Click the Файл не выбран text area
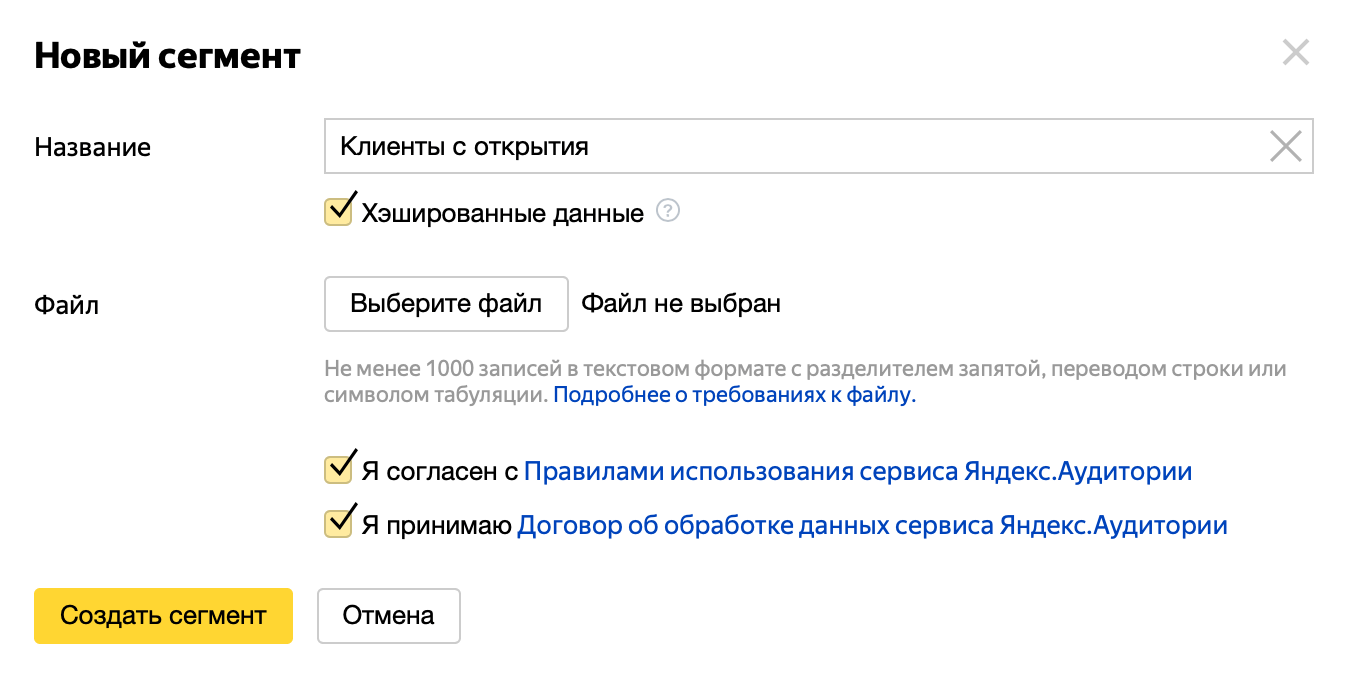 pos(681,304)
